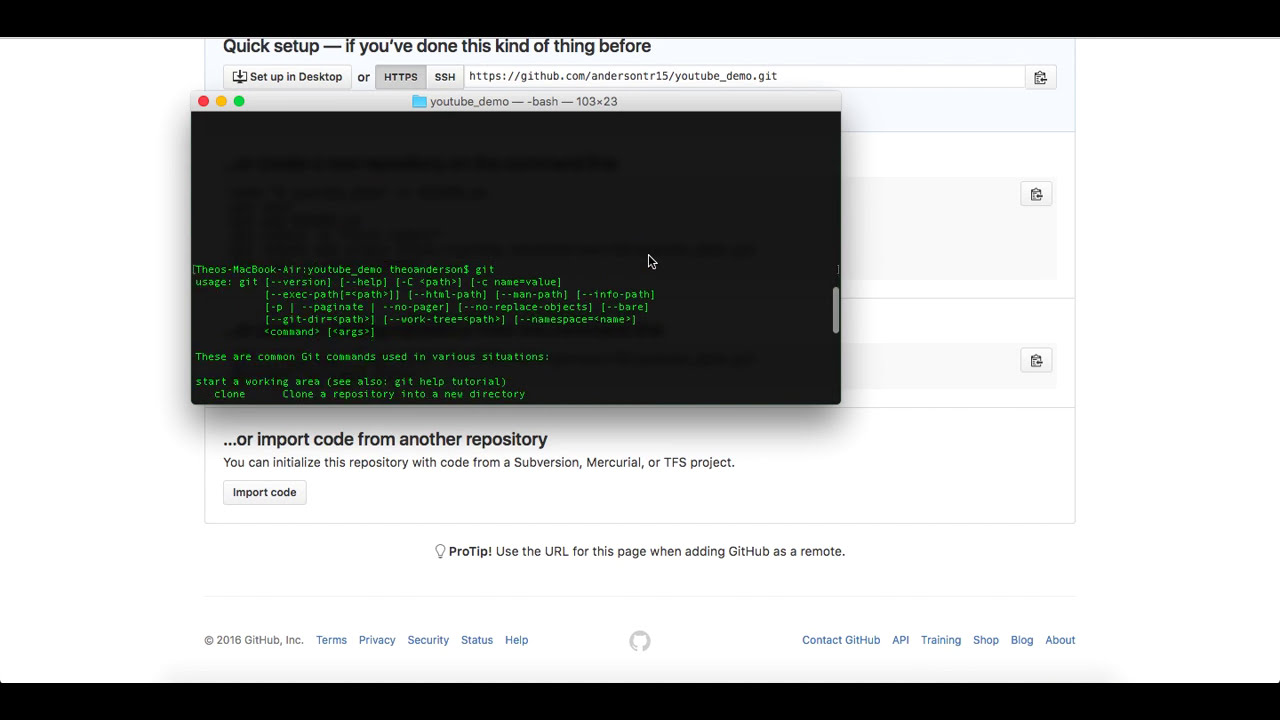Open the Privacy footer link

tap(377, 640)
